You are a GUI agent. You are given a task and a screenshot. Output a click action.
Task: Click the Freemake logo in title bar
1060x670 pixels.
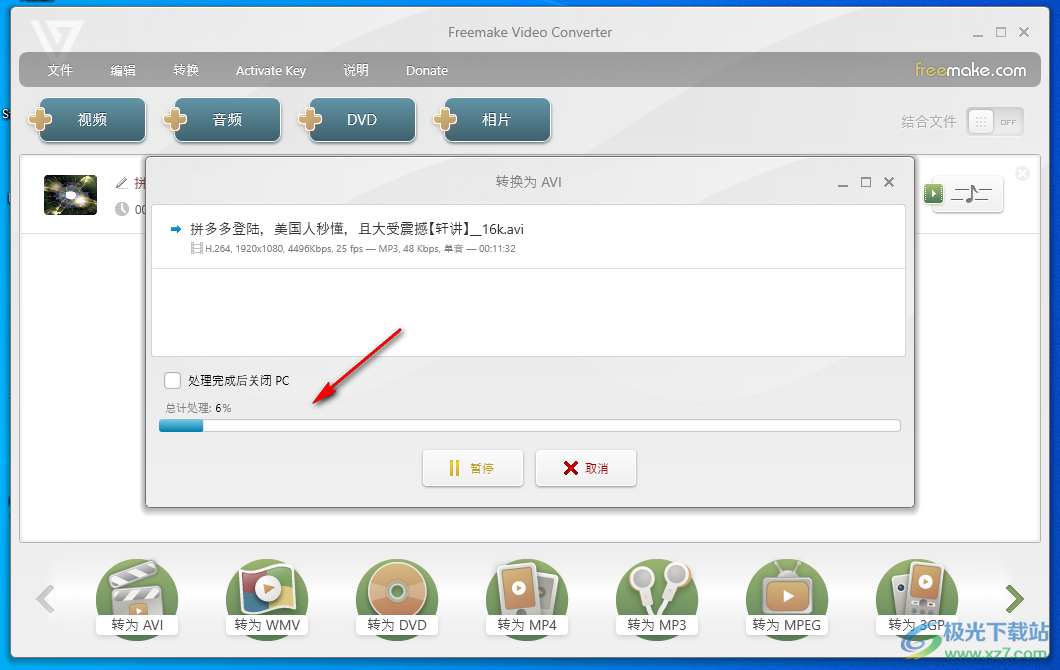tap(57, 38)
